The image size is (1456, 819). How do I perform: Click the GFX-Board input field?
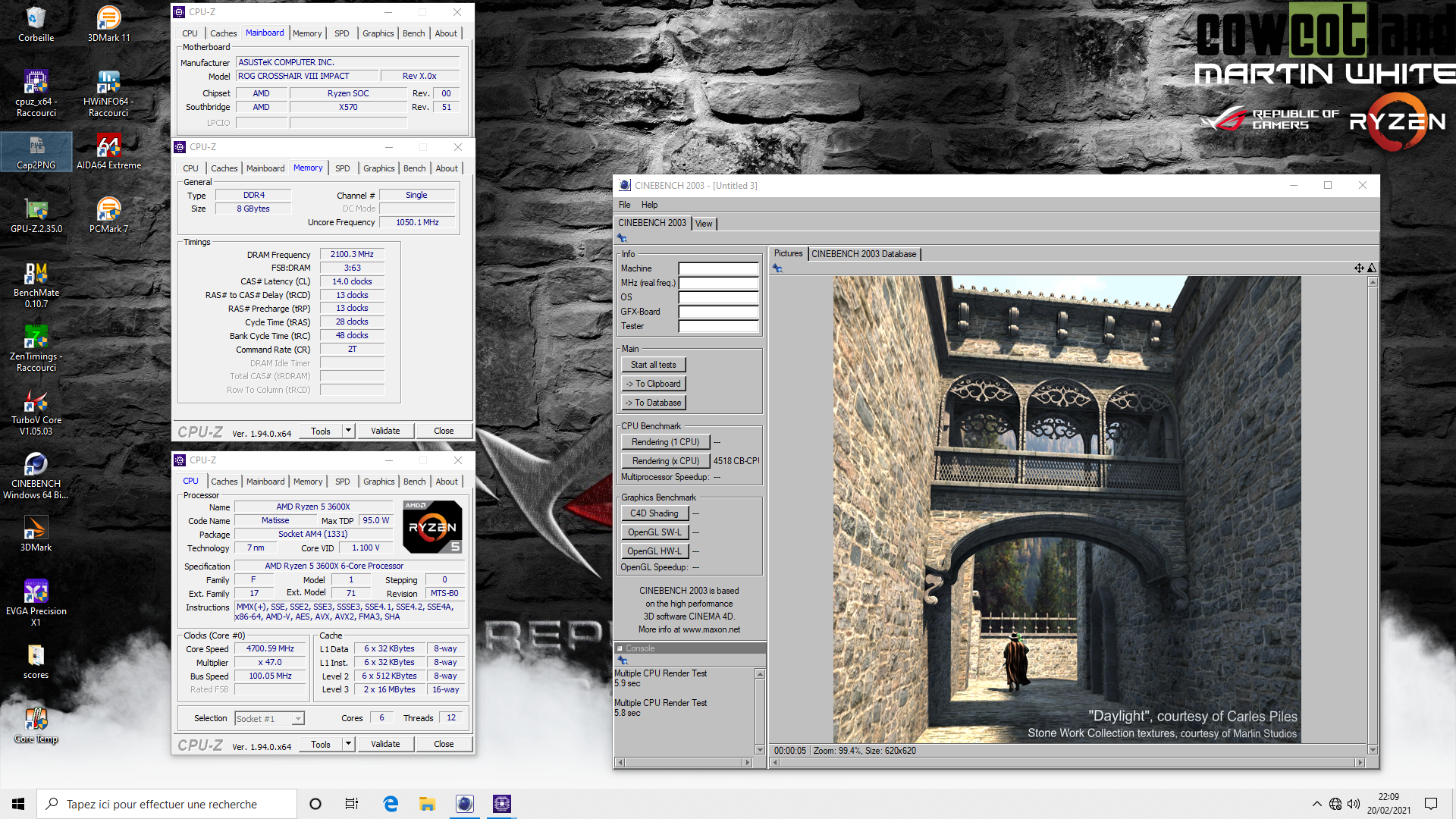point(718,312)
